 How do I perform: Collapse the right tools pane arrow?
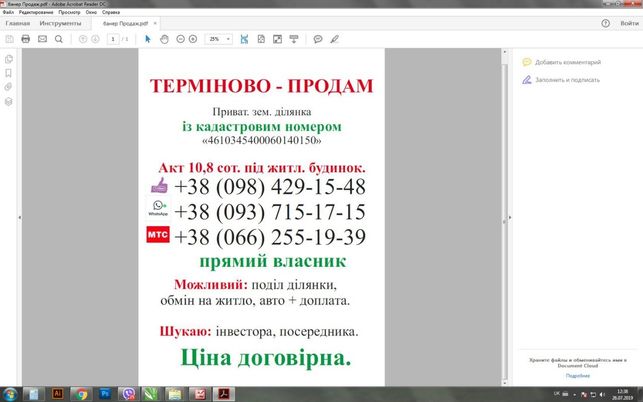[510, 217]
